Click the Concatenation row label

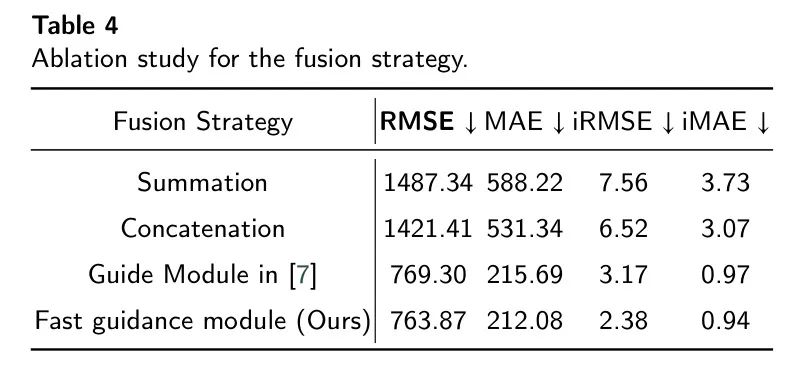click(x=203, y=229)
